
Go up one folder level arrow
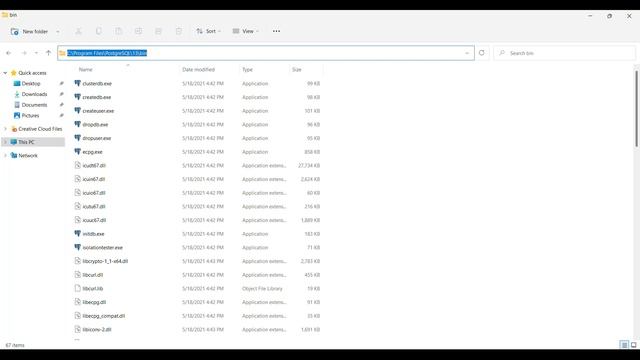coord(49,53)
